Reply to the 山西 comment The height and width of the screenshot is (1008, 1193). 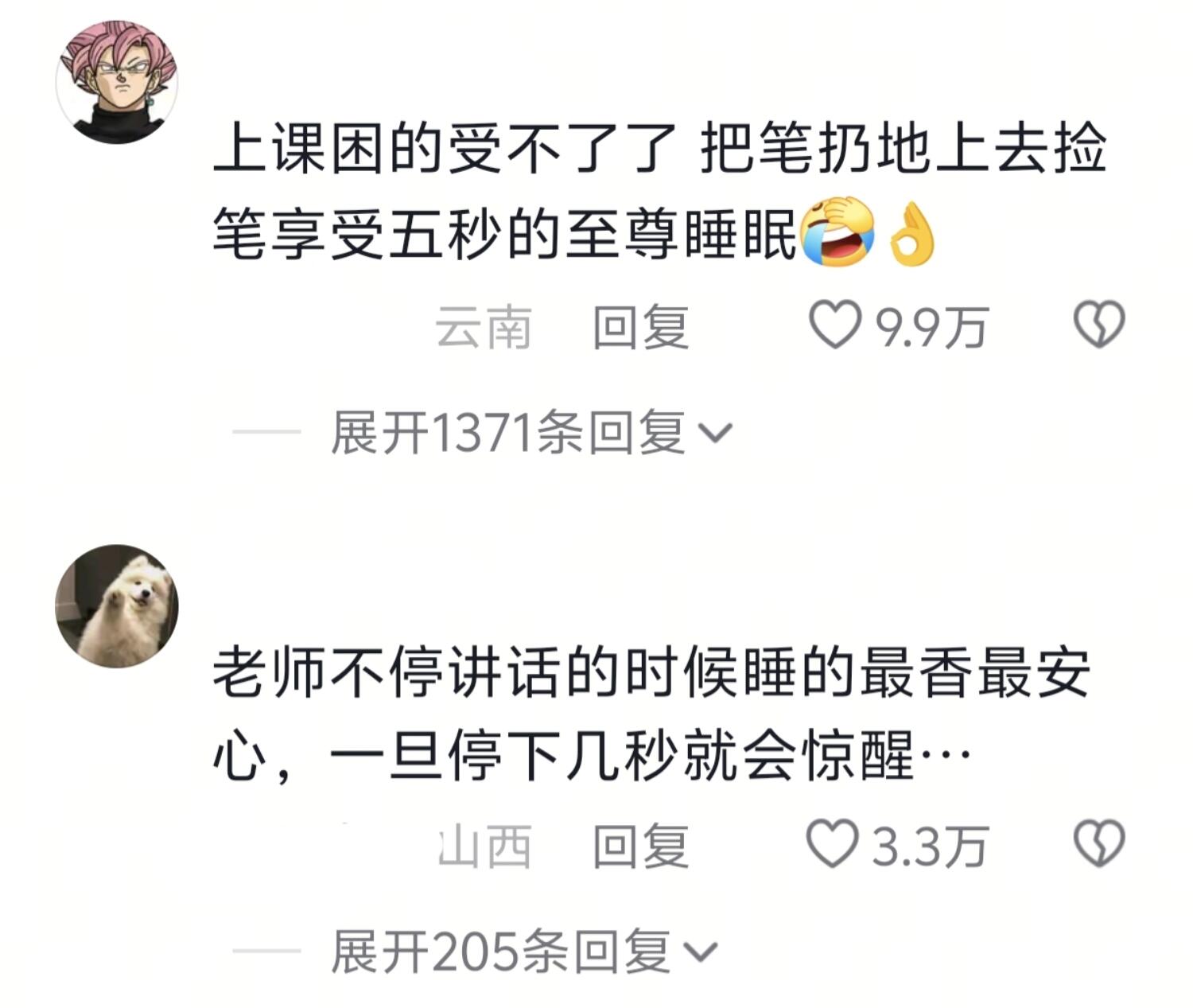pos(641,845)
